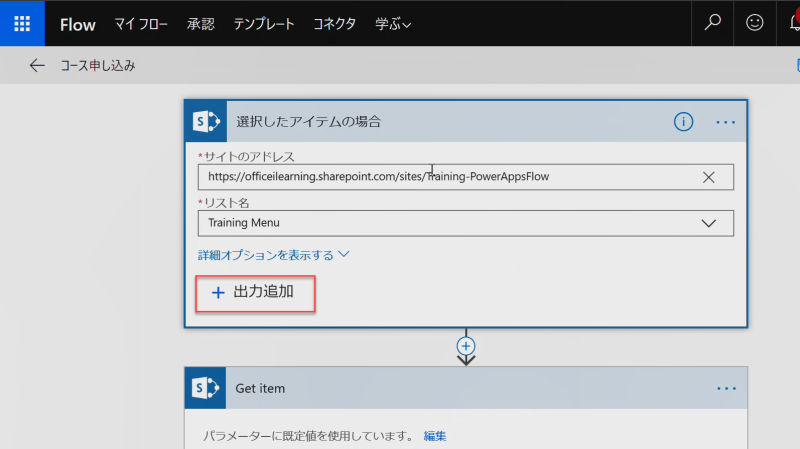Screen dimensions: 800x449
Task: Click the smiley feedback icon
Action: click(x=755, y=22)
